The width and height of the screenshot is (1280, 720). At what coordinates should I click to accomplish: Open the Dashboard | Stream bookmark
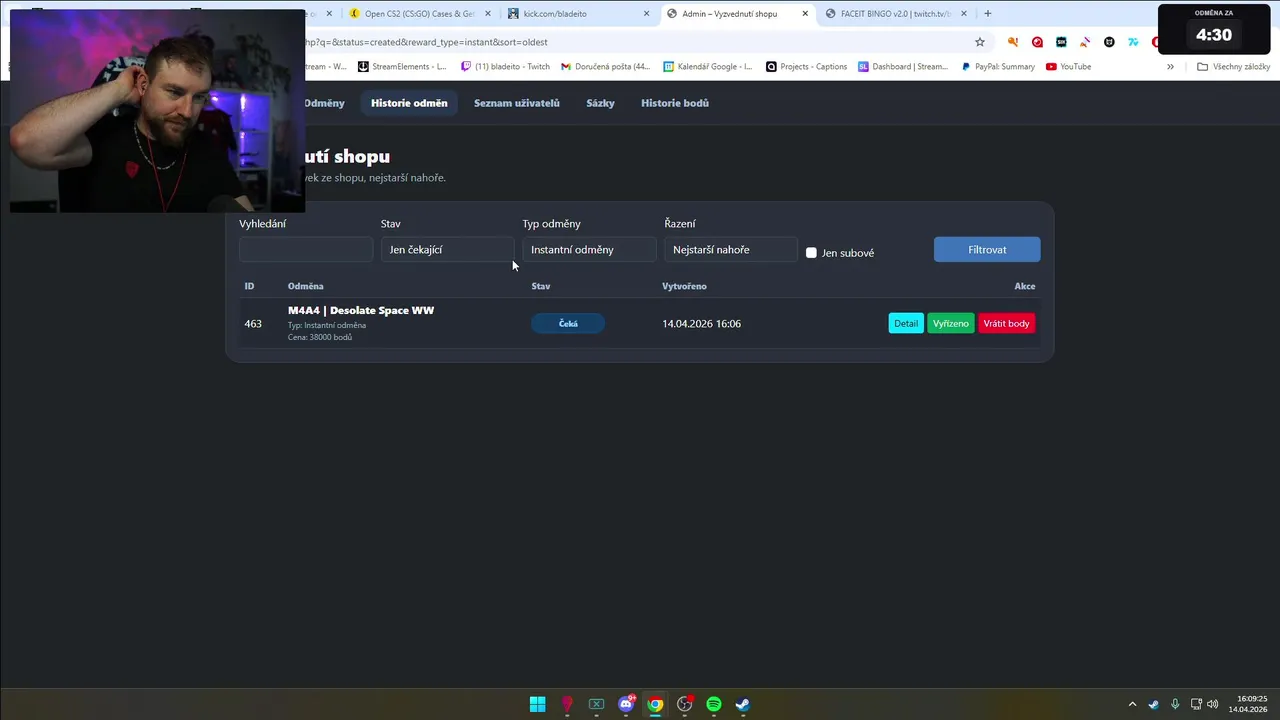[x=902, y=67]
